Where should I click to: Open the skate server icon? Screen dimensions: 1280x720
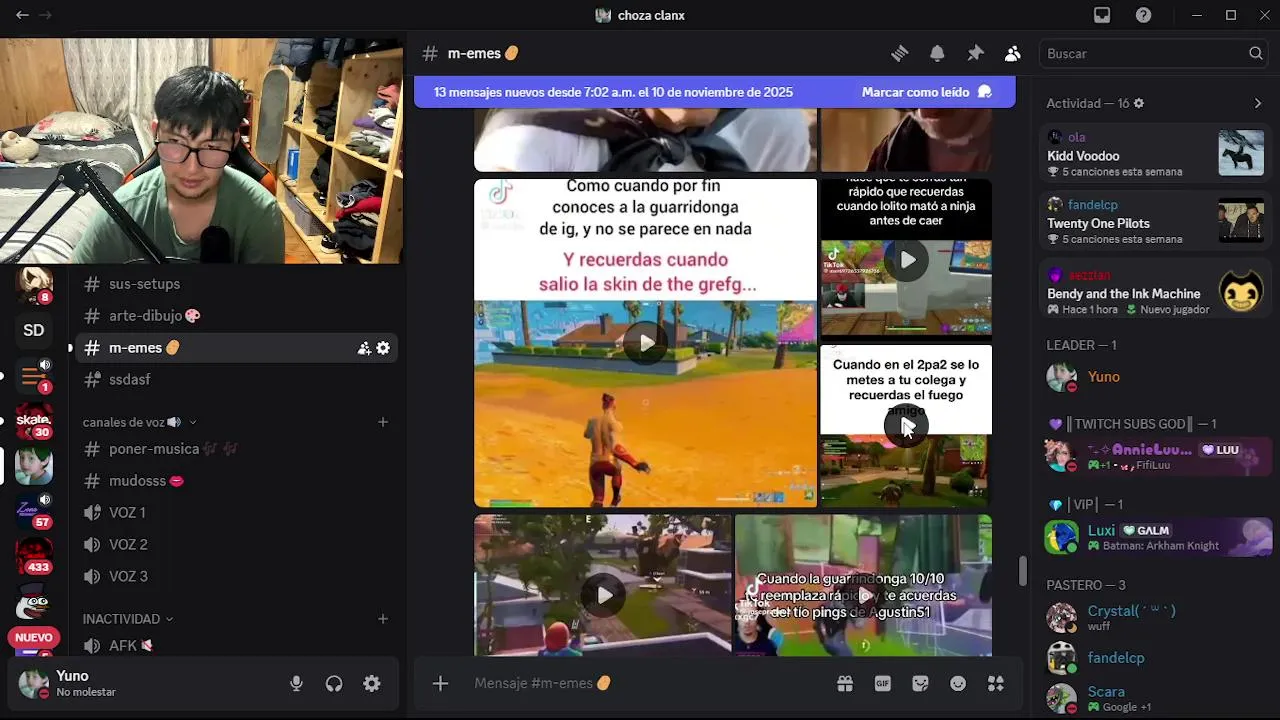(34, 422)
